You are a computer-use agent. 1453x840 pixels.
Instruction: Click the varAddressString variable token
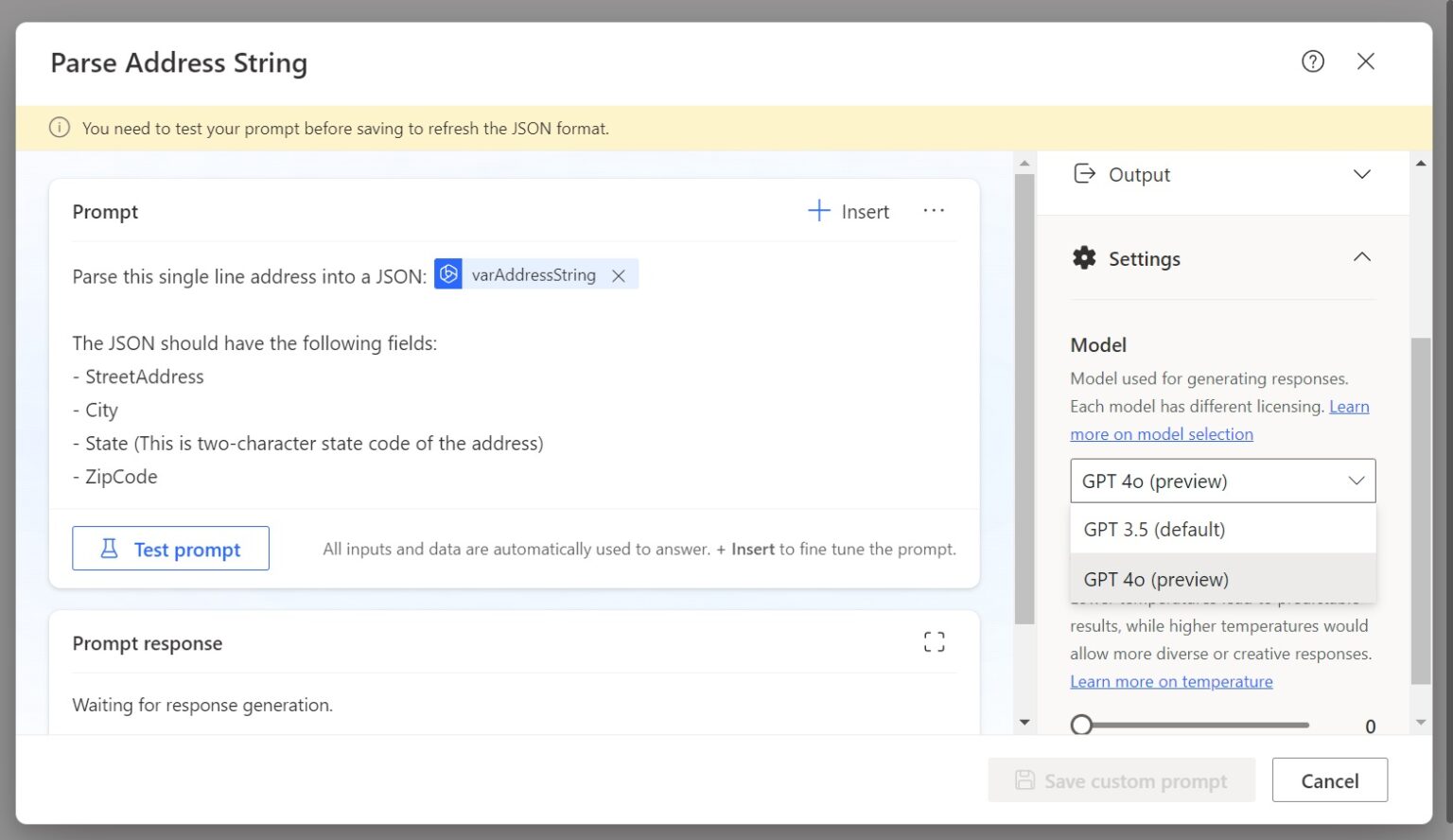[x=534, y=274]
